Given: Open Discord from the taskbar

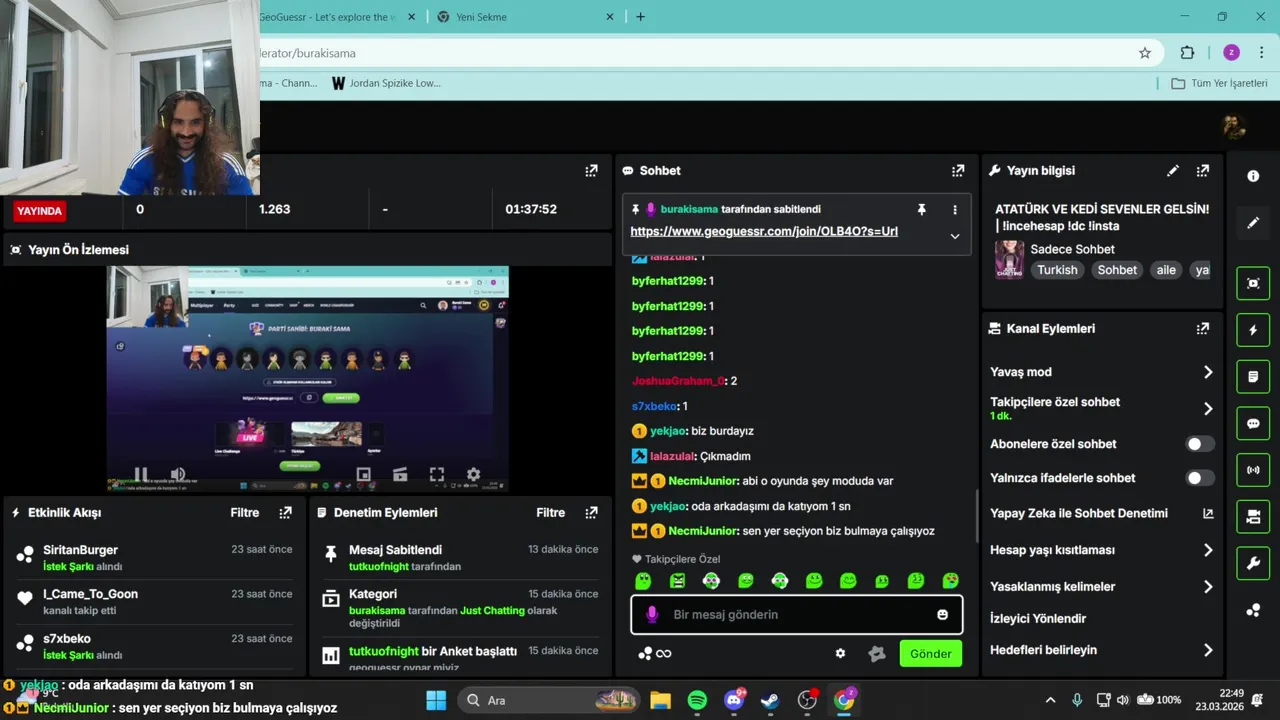Looking at the screenshot, I should tap(733, 700).
